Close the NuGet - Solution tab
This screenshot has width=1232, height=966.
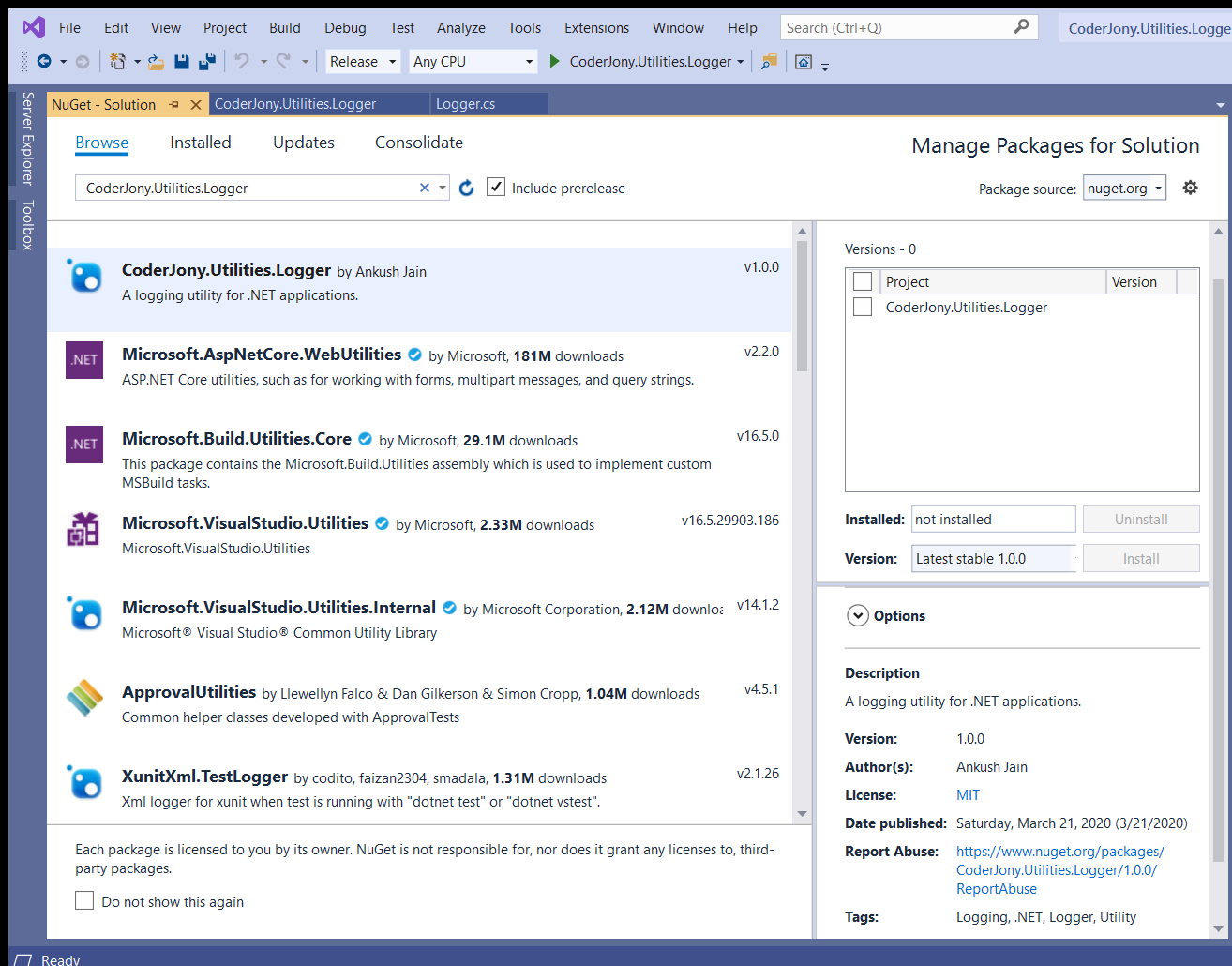[196, 105]
